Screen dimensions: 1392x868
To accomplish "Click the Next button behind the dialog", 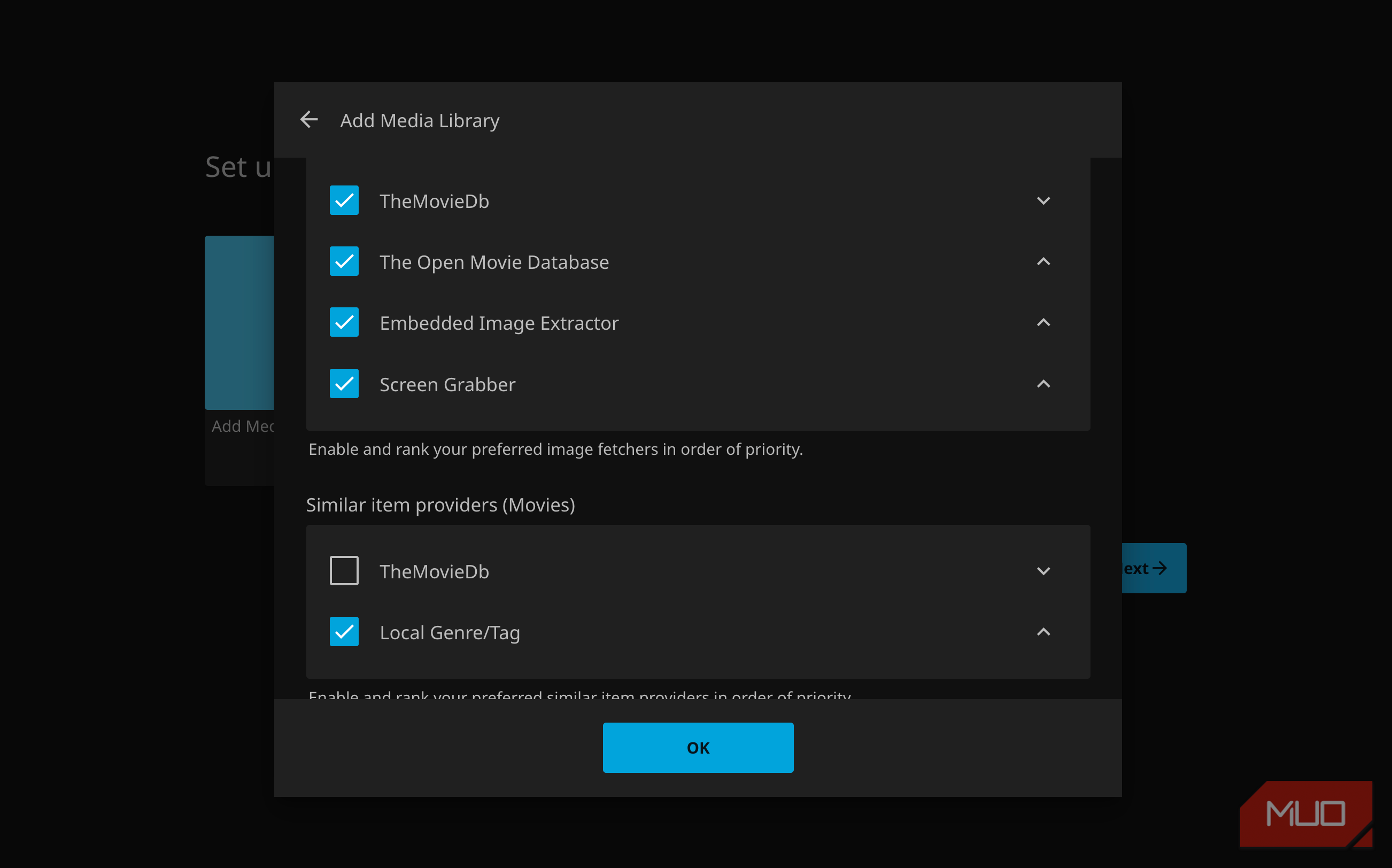I will 1154,568.
